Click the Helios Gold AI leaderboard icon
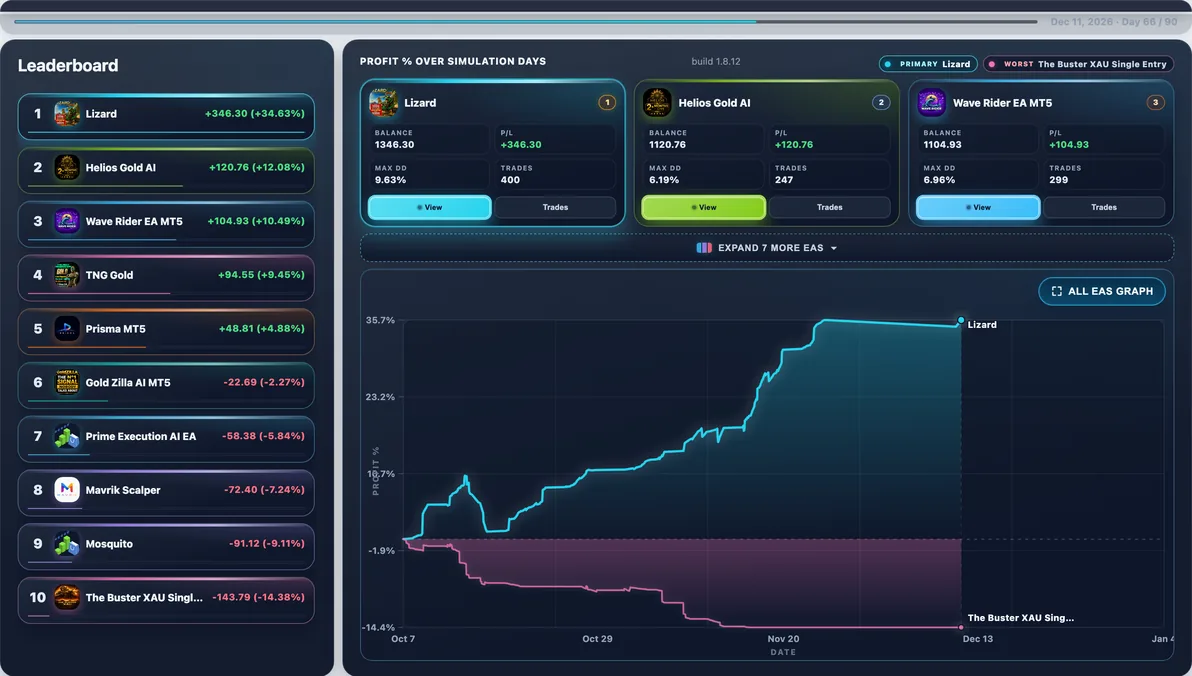This screenshot has width=1192, height=676. (x=67, y=168)
